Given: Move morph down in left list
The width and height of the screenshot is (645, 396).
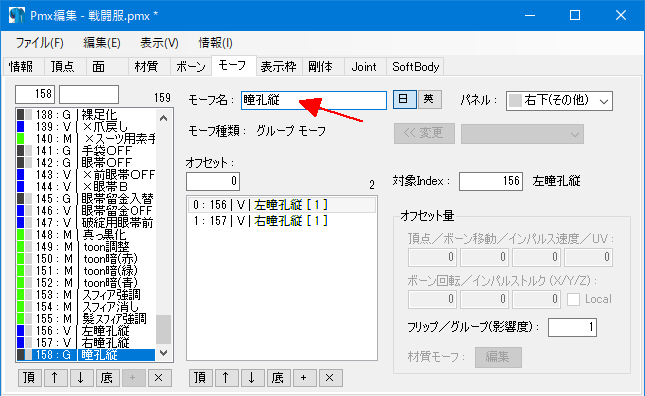Looking at the screenshot, I should [81, 377].
